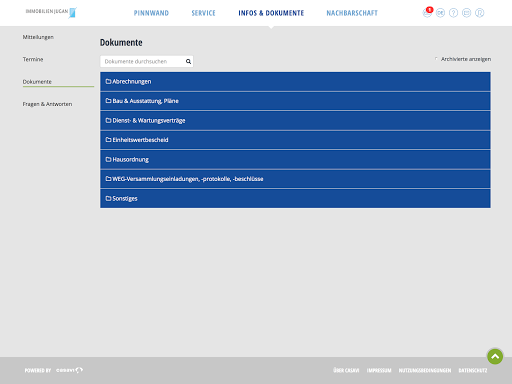This screenshot has width=512, height=384.
Task: Open the user profile icon
Action: [479, 13]
